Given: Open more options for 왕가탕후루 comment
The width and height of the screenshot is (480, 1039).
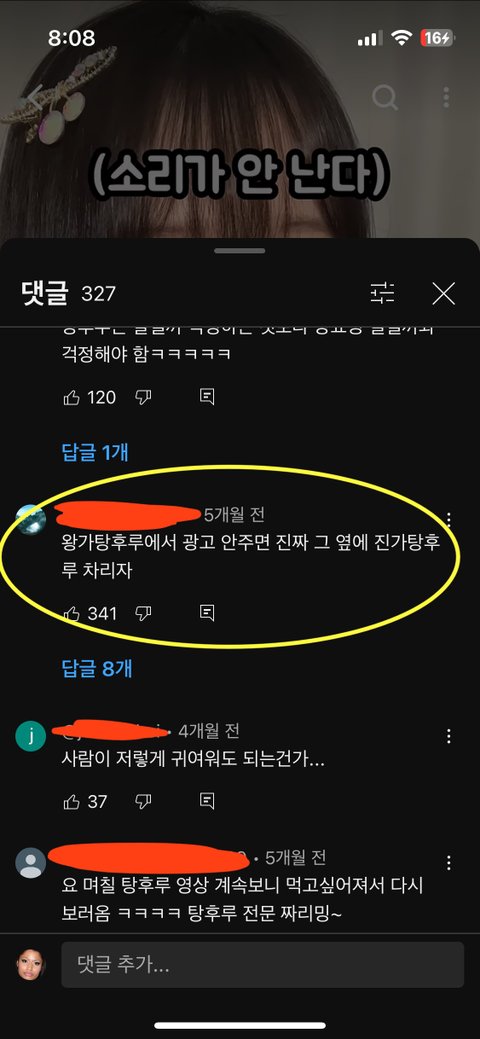Looking at the screenshot, I should (x=450, y=520).
